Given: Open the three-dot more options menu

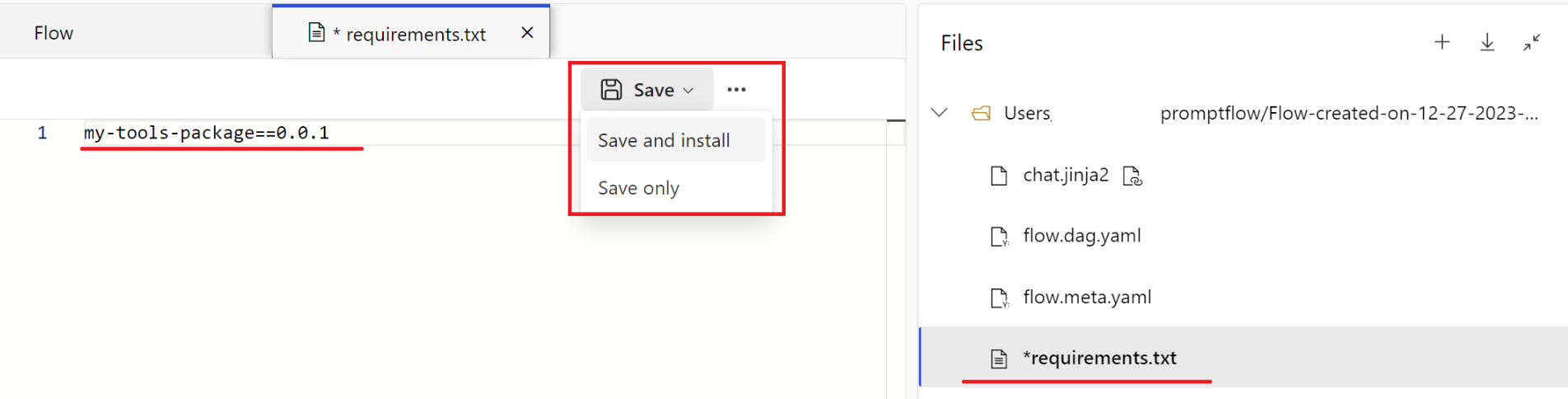Looking at the screenshot, I should click(x=736, y=90).
